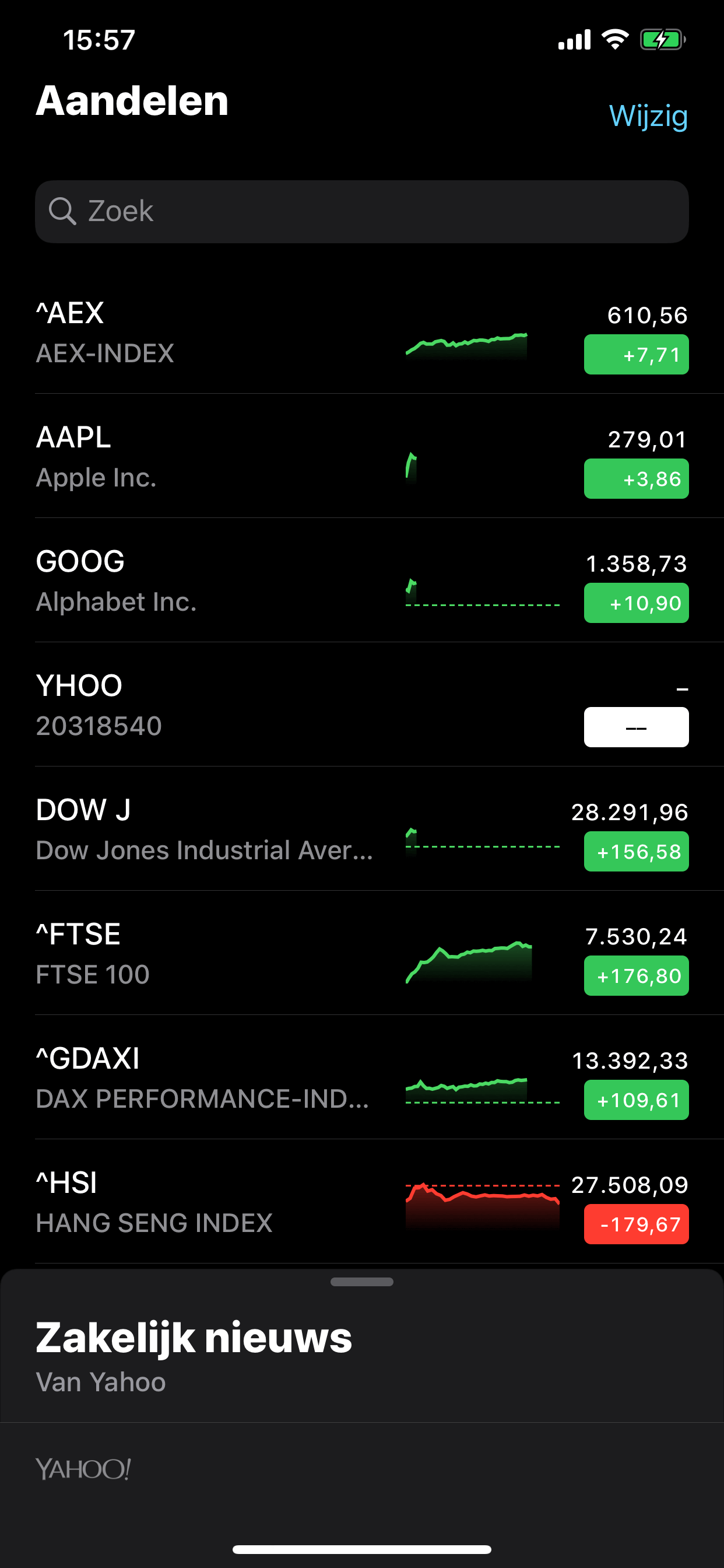Image resolution: width=724 pixels, height=1568 pixels.
Task: Open the Yahoo logo in the news panel
Action: coord(83,1469)
